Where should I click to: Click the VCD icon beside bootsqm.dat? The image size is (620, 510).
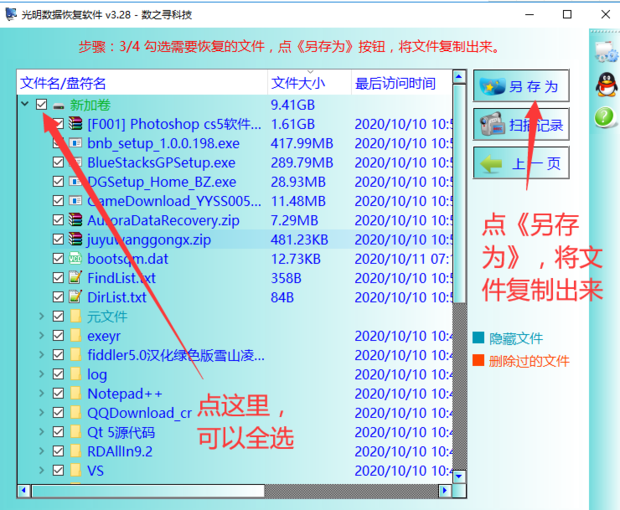(75, 259)
